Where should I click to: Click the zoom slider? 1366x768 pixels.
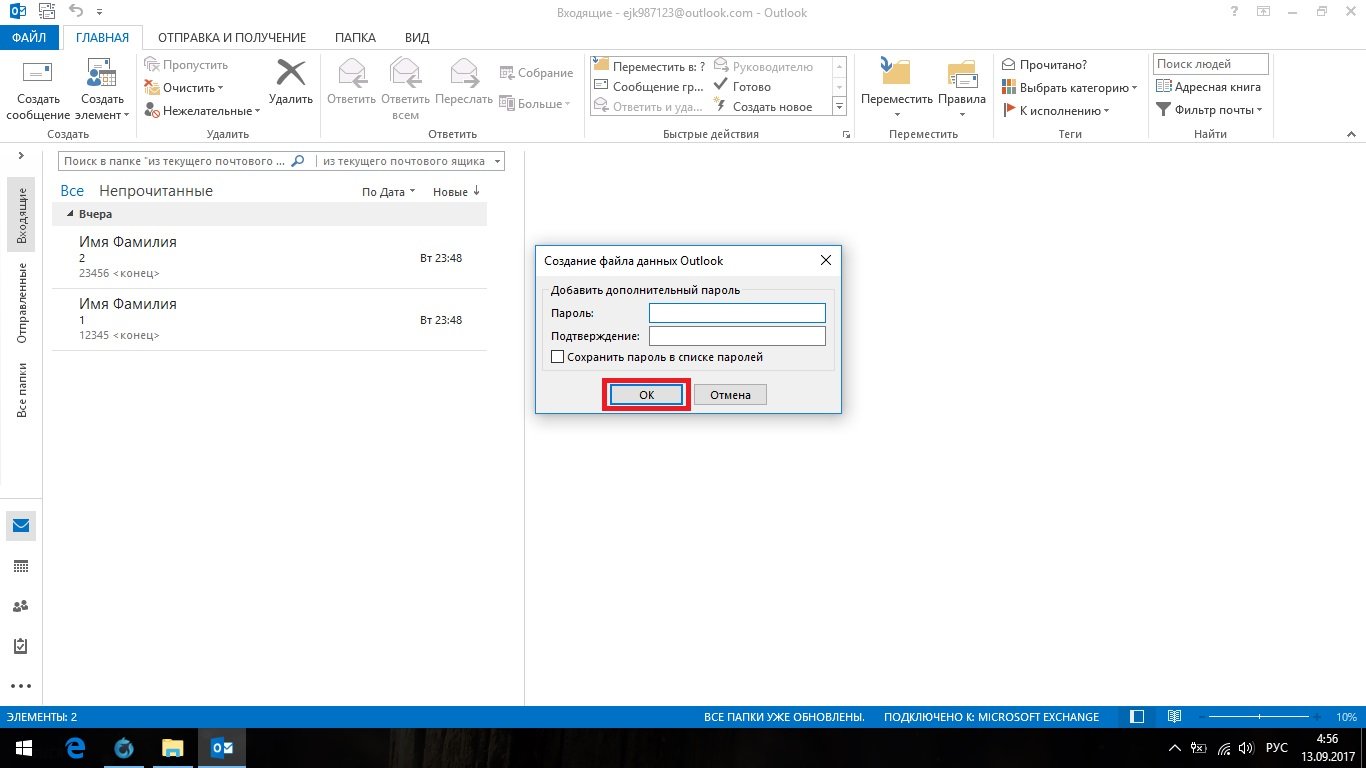point(1261,717)
